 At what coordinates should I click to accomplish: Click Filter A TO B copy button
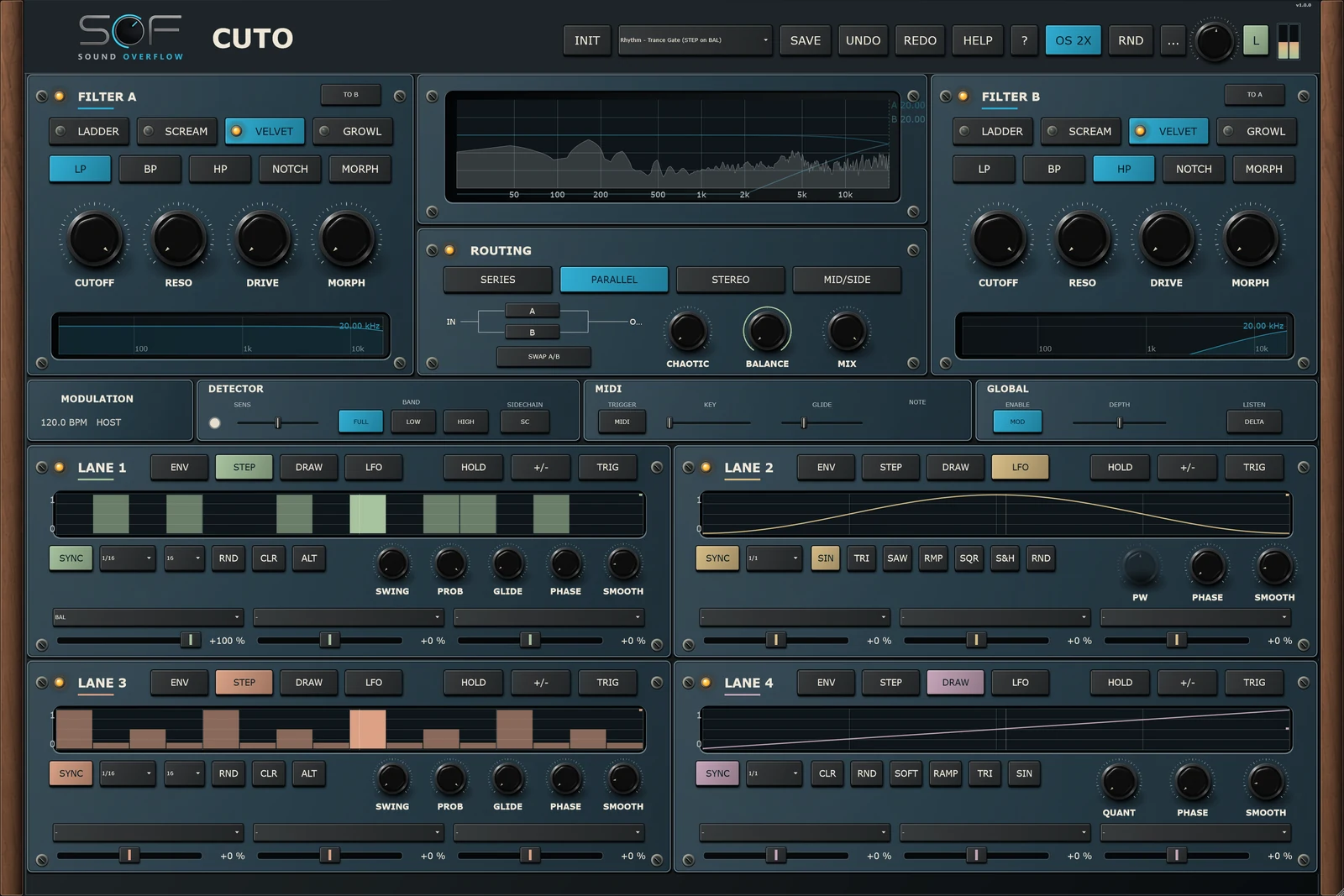pyautogui.click(x=350, y=95)
